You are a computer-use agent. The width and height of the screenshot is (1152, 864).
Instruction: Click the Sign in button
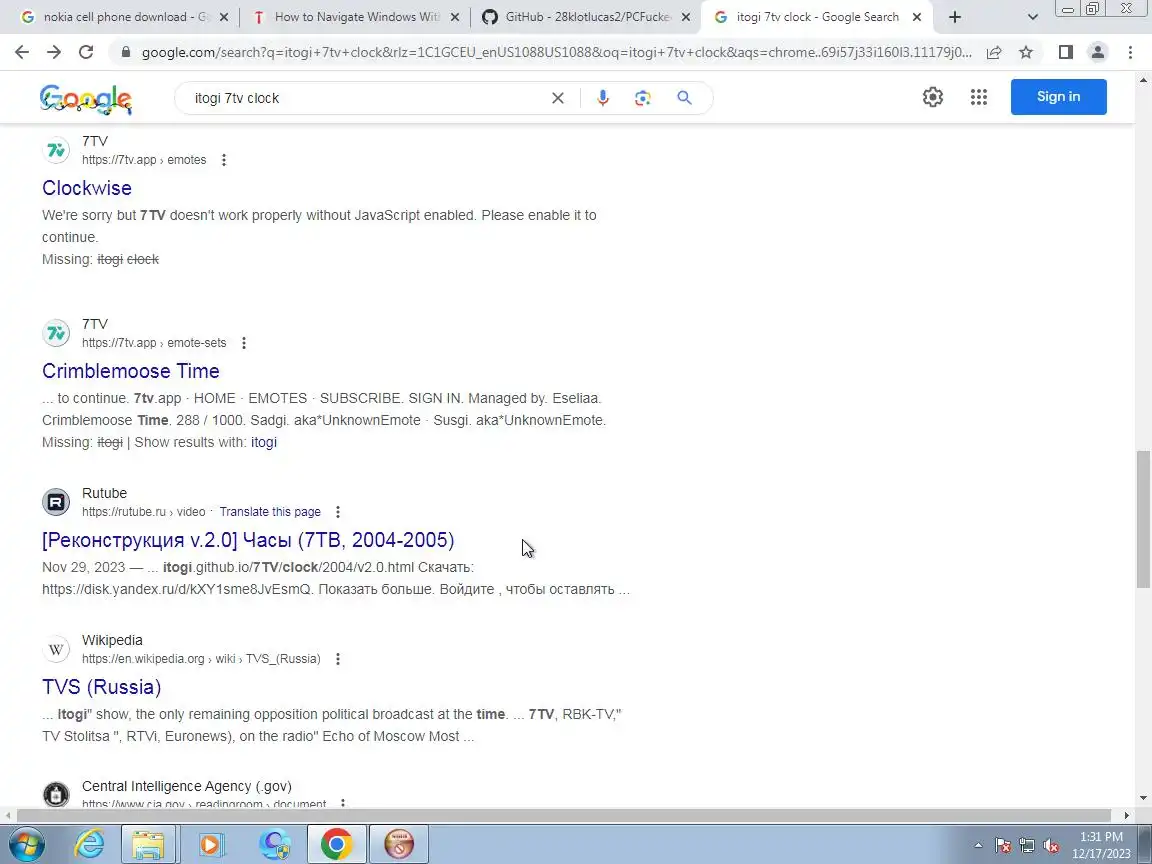point(1058,97)
